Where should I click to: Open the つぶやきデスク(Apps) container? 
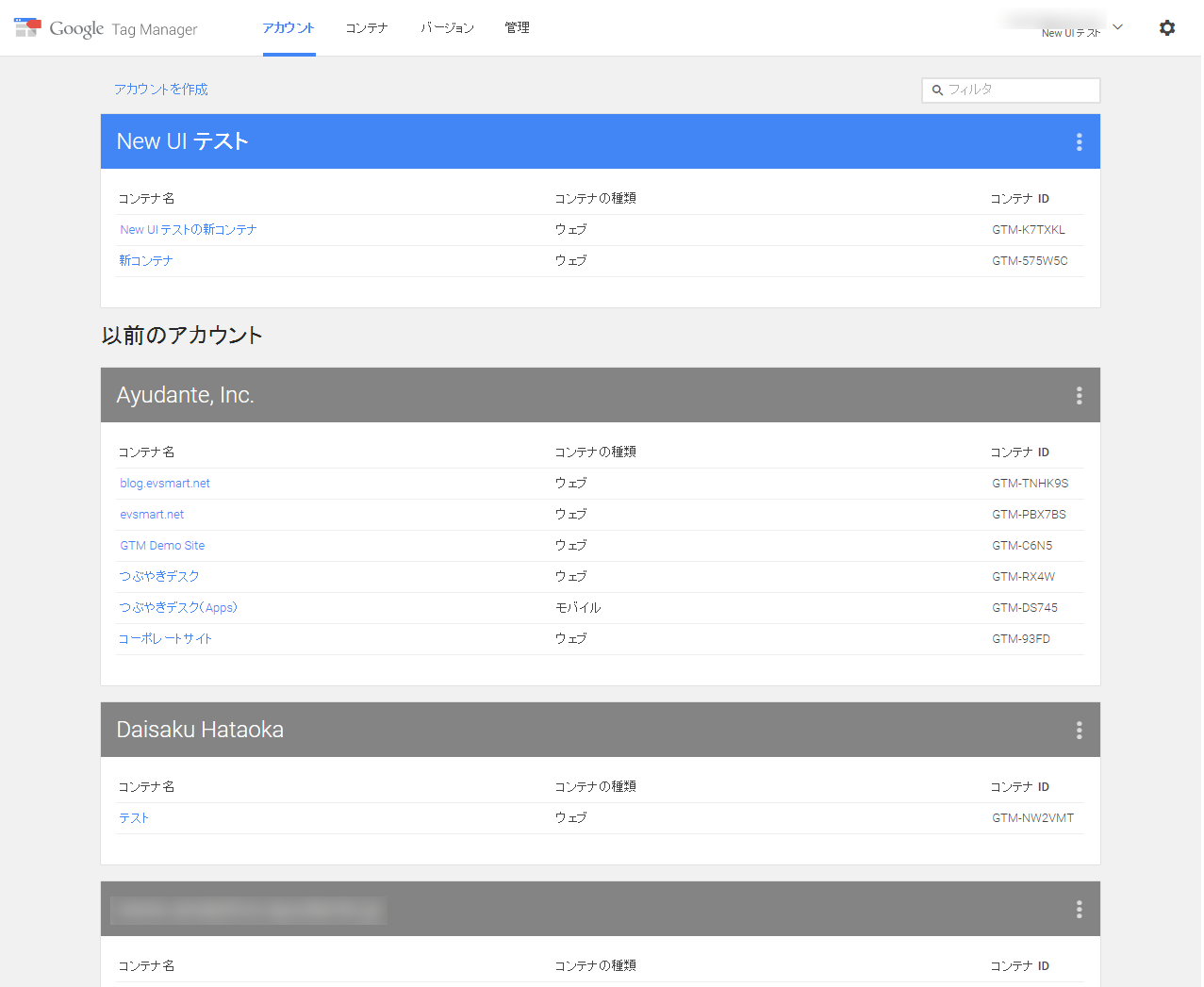tap(178, 608)
